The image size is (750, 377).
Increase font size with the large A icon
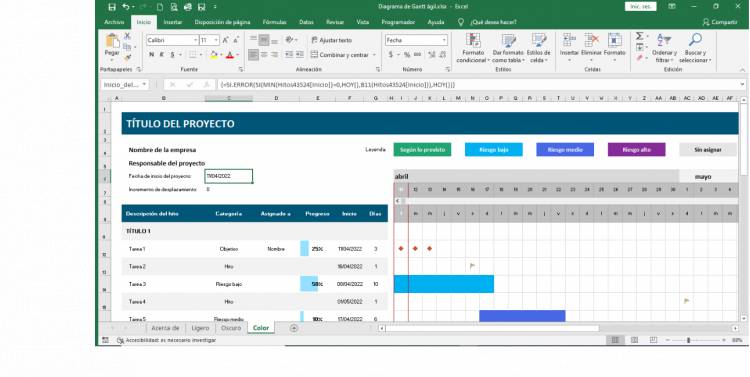225,40
